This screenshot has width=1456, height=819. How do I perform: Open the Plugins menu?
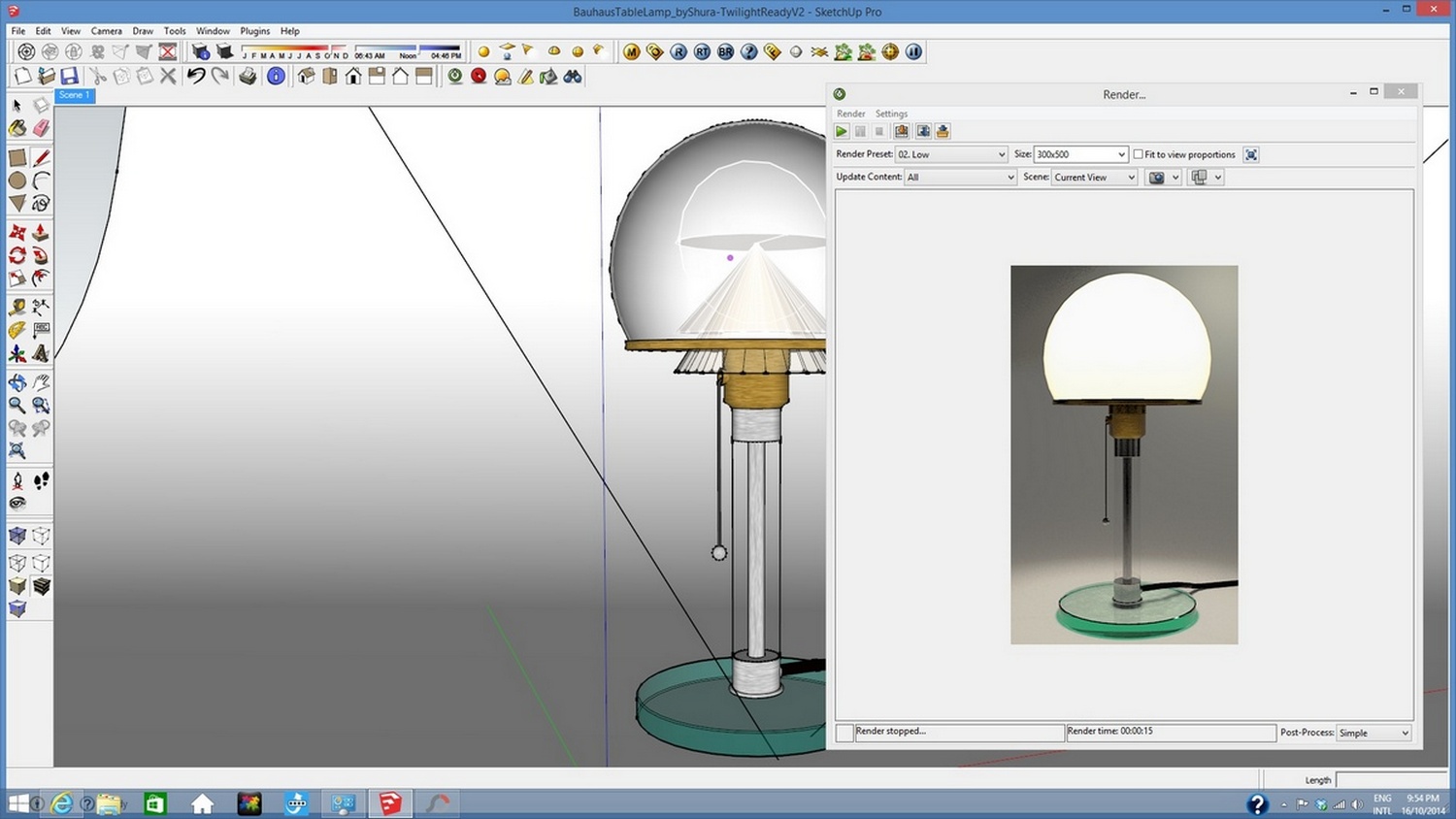[255, 31]
